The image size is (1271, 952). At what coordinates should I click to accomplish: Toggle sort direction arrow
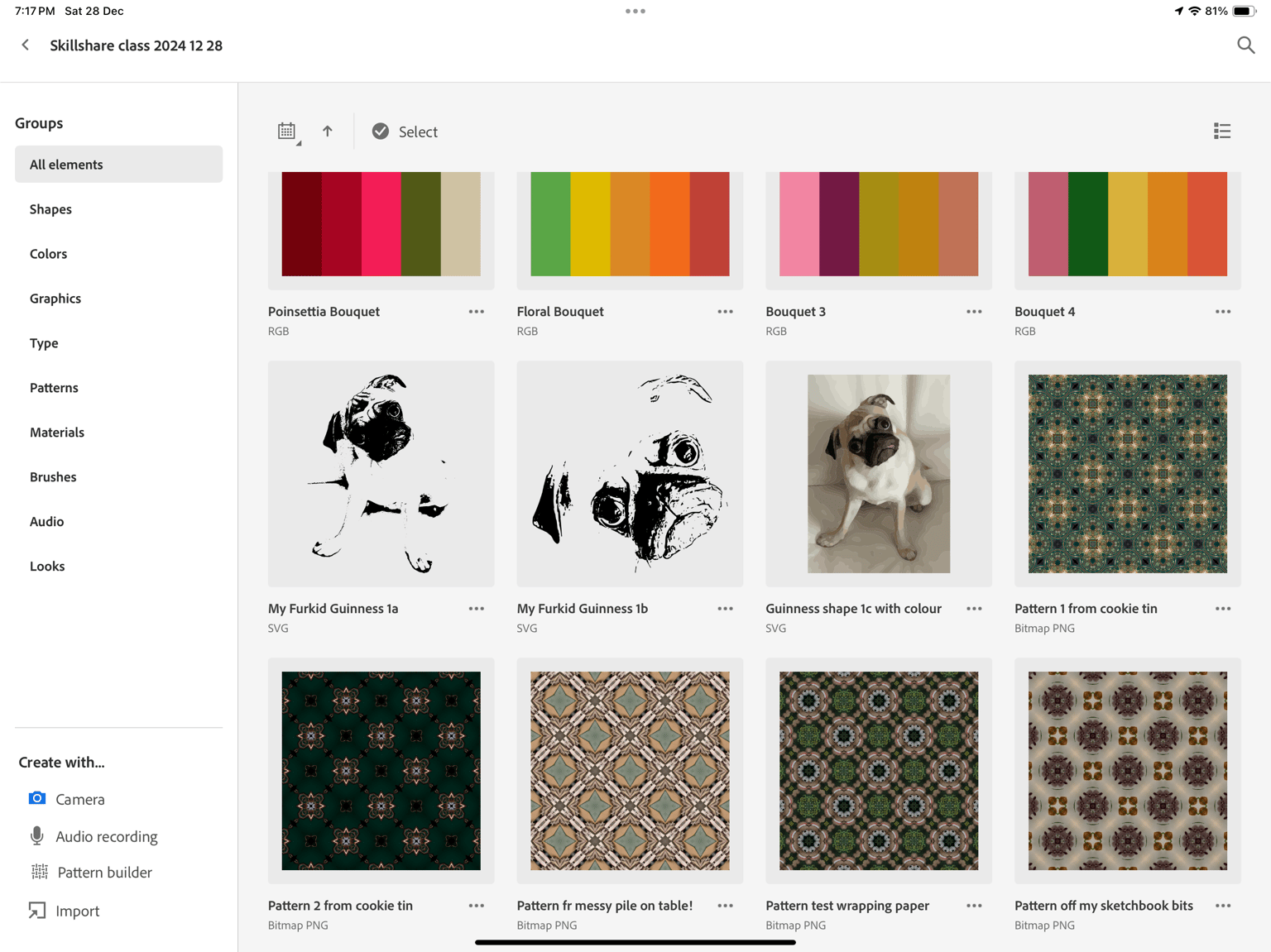[x=328, y=132]
